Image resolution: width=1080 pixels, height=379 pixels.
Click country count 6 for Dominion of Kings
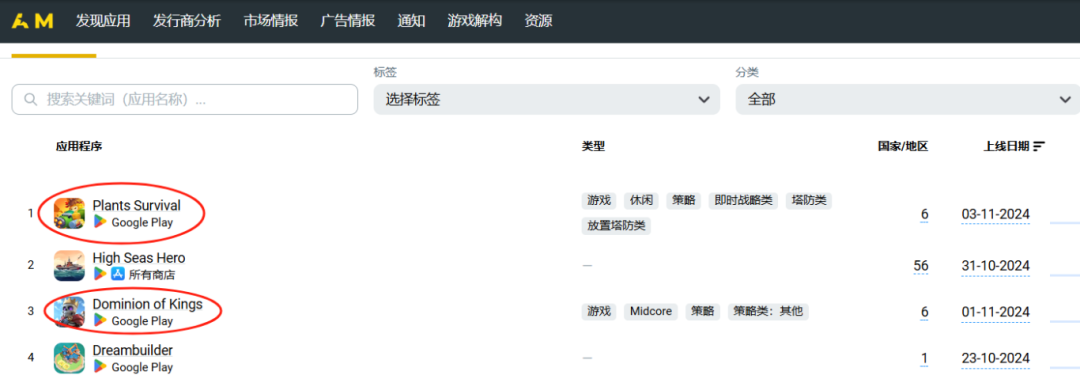click(x=924, y=312)
